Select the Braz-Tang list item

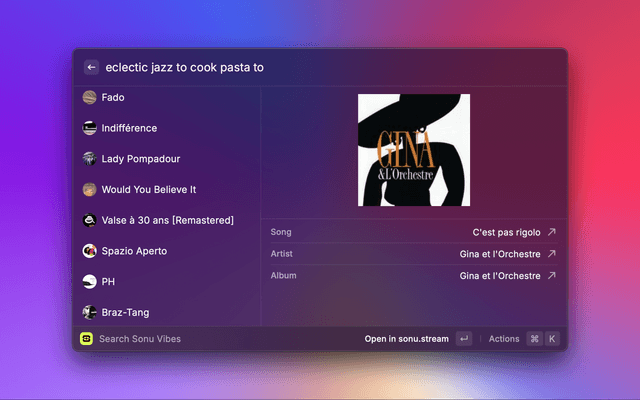click(125, 312)
